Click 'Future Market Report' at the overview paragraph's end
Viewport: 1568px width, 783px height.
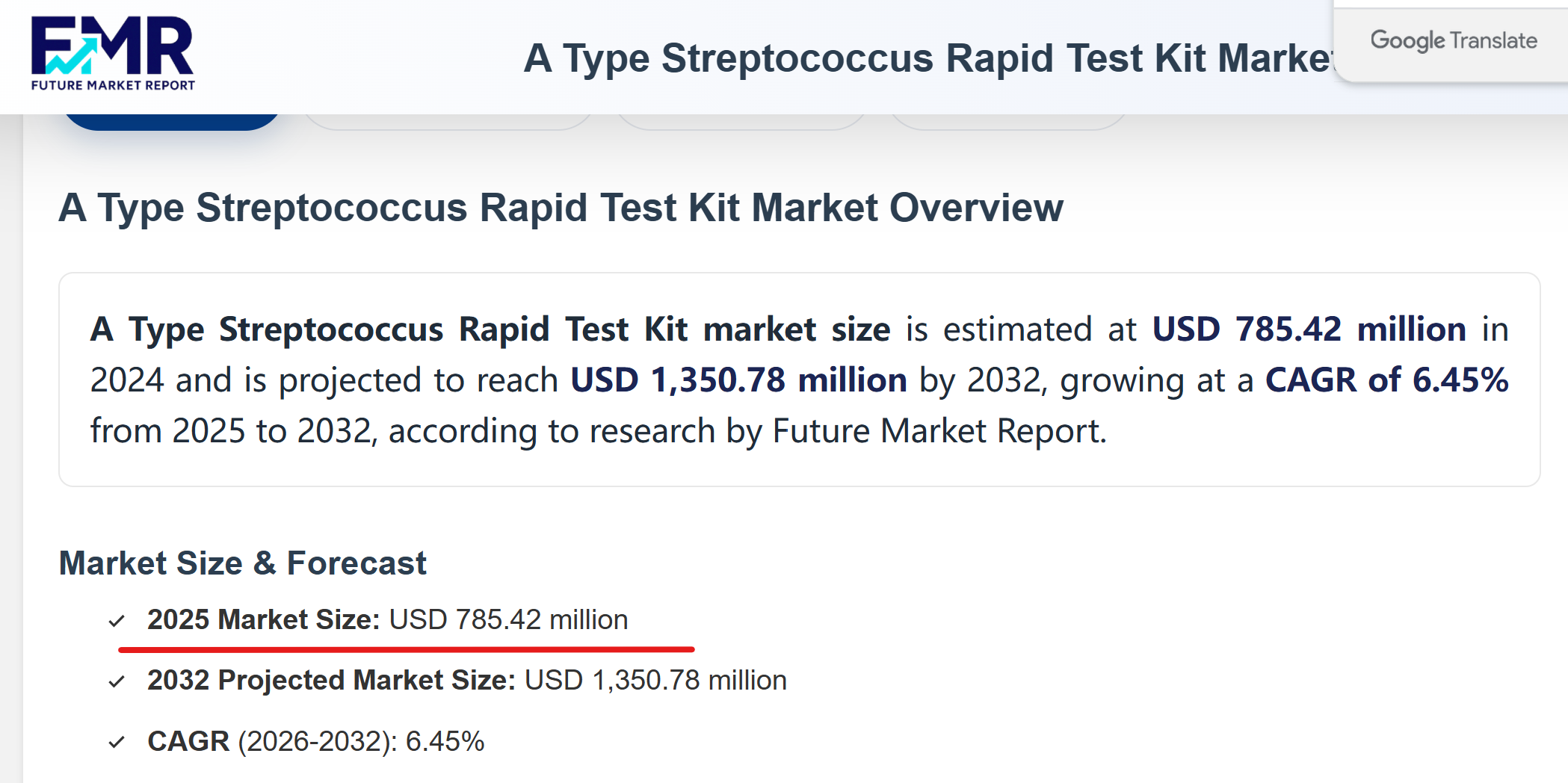pos(938,431)
